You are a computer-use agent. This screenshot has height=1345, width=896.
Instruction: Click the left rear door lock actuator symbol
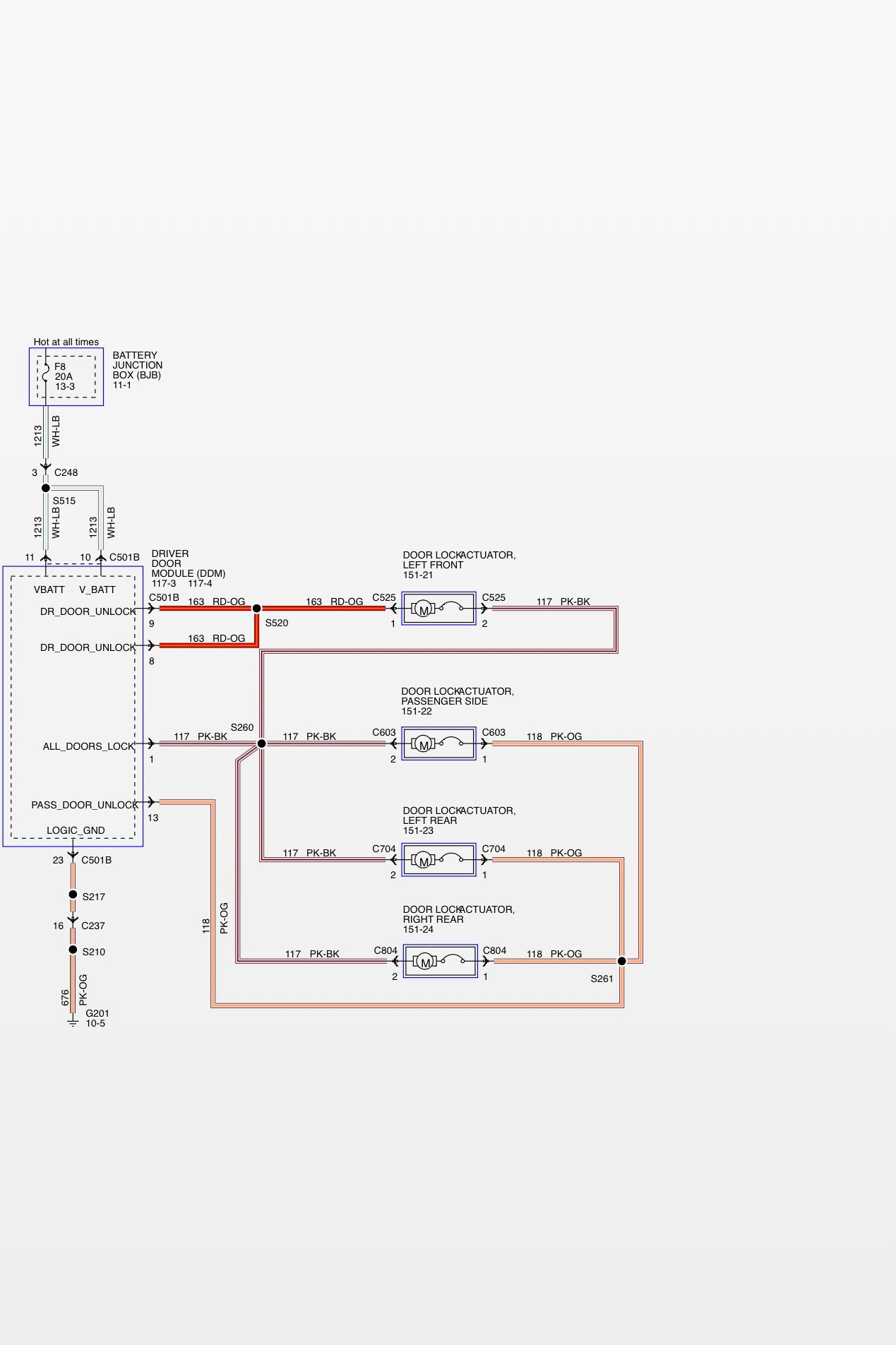438,860
